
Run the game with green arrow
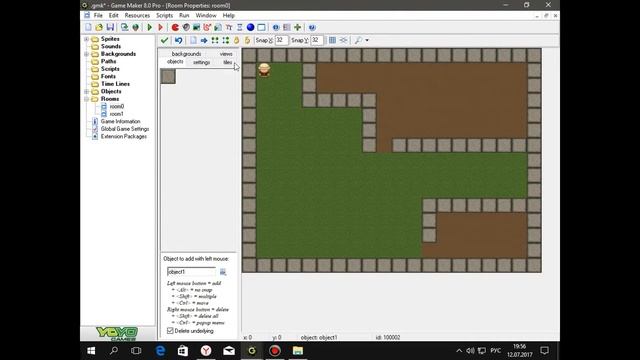[149, 27]
